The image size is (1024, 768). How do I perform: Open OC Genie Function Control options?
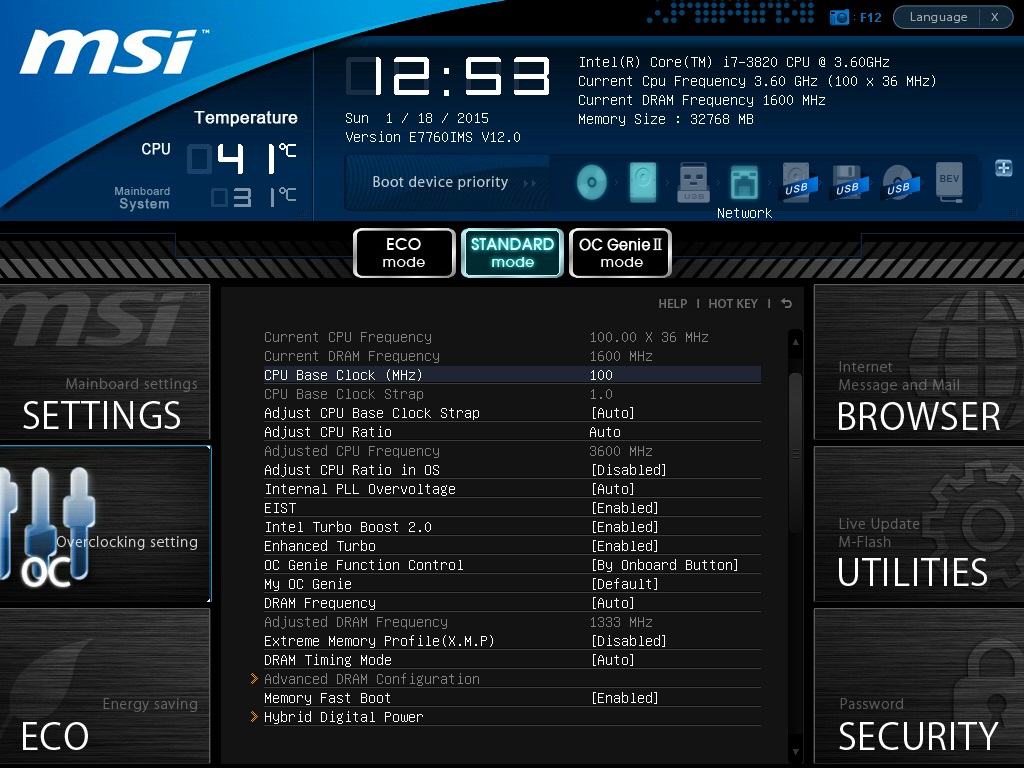512,565
